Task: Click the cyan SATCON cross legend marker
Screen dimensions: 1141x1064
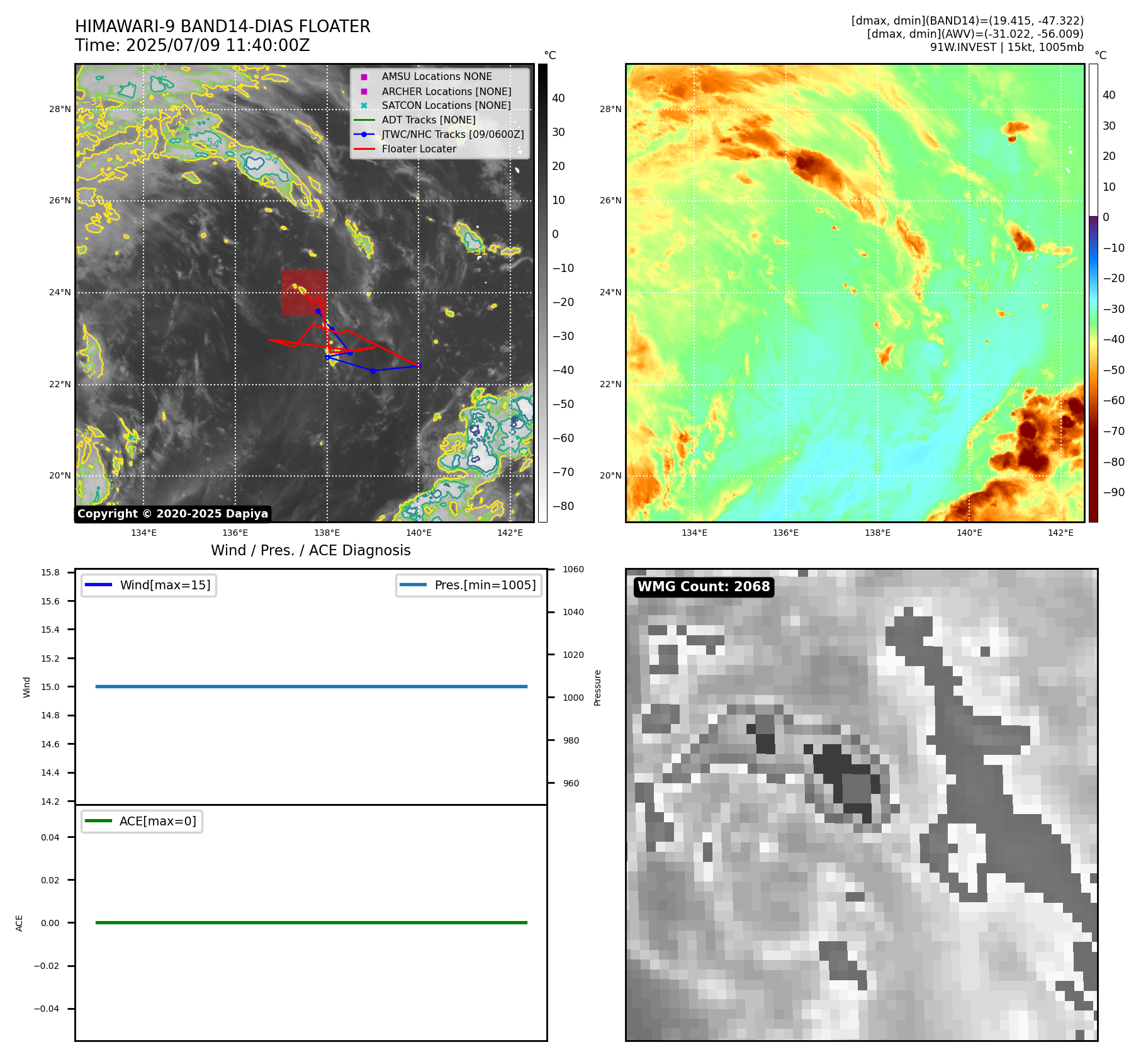Action: (364, 105)
